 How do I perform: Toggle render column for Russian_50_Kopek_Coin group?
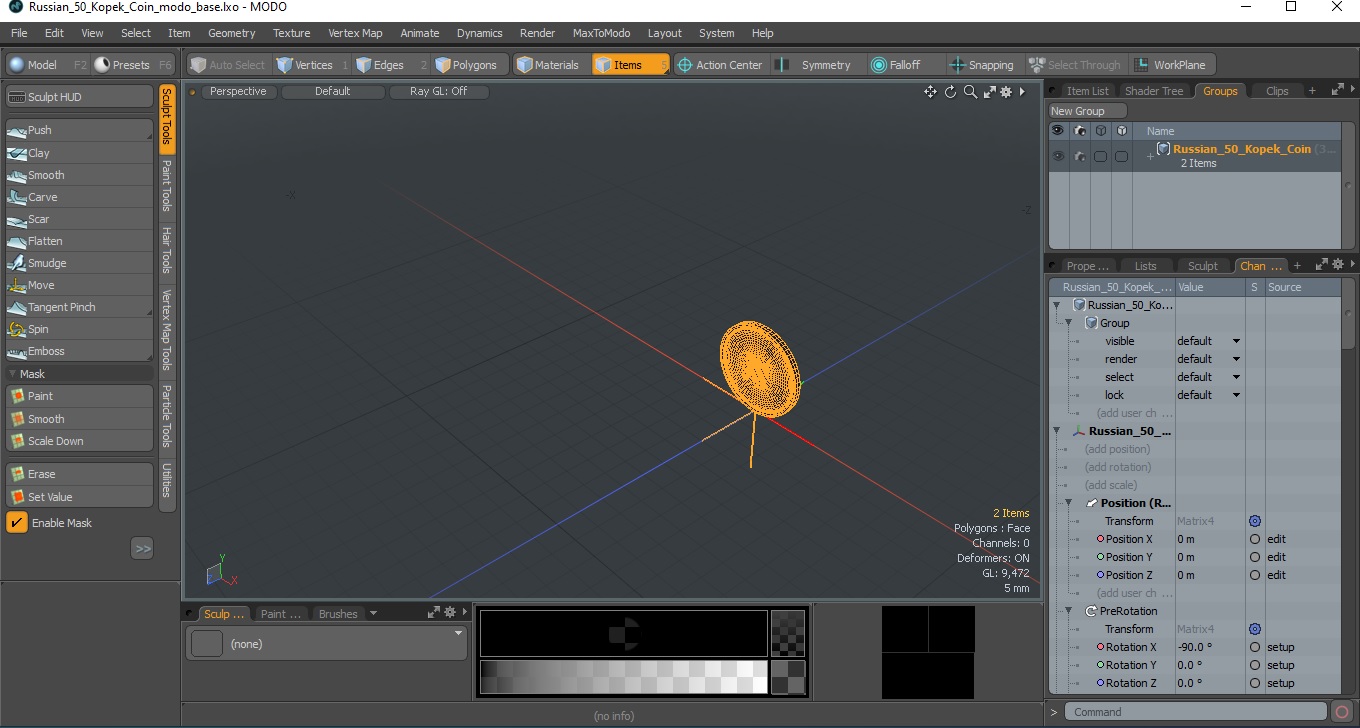point(1080,156)
